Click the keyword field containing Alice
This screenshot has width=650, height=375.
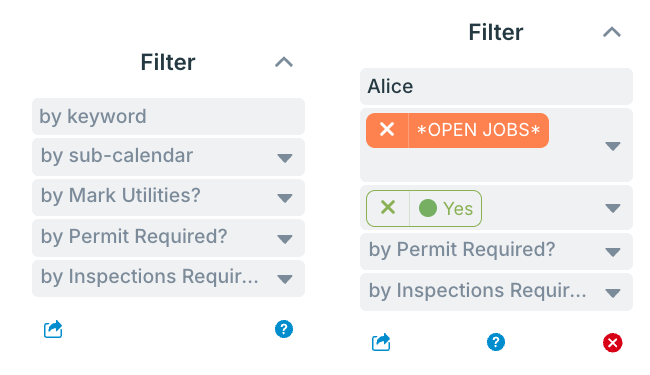click(496, 86)
